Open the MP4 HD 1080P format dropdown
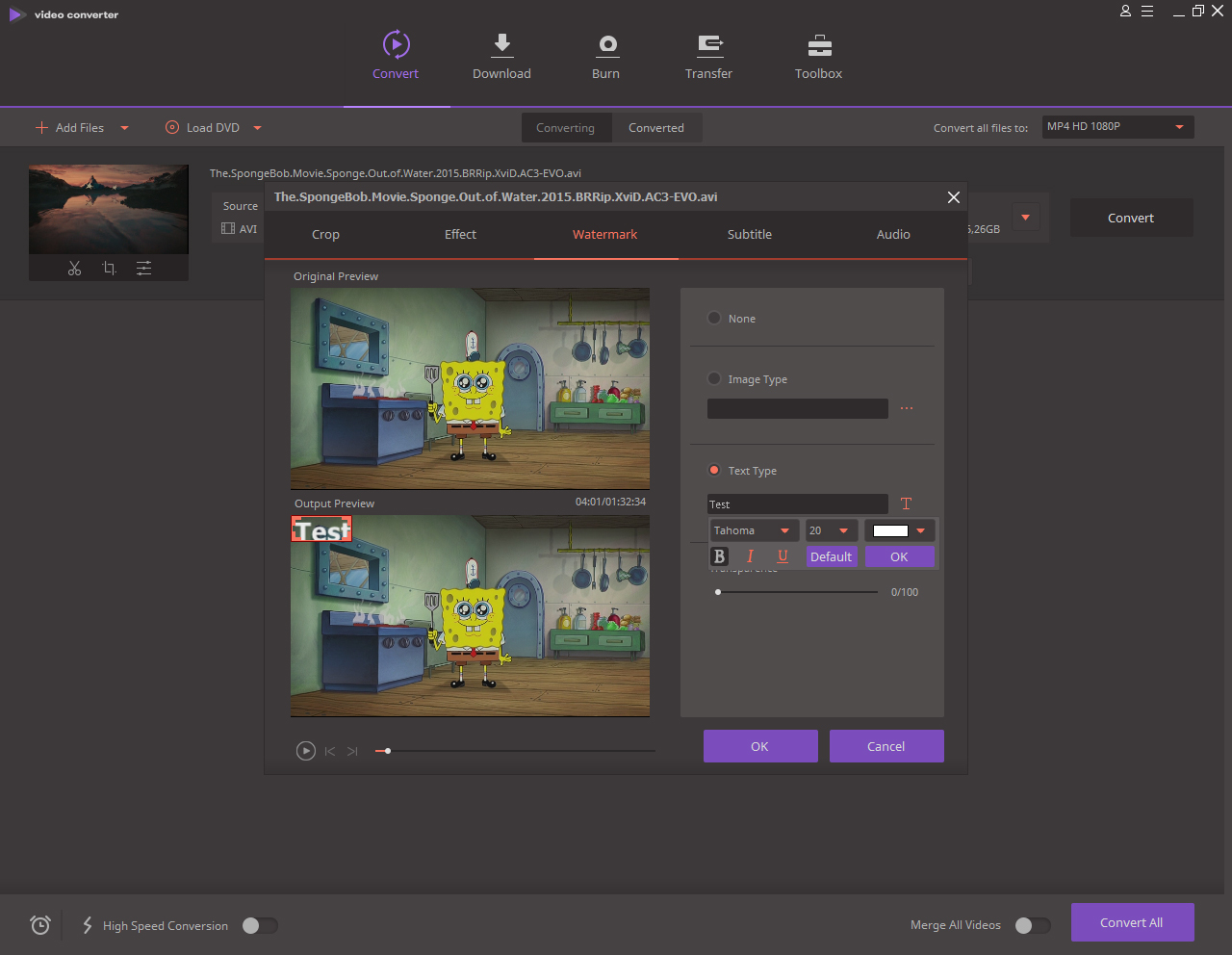Screen dimensions: 1232x955 pos(1118,127)
